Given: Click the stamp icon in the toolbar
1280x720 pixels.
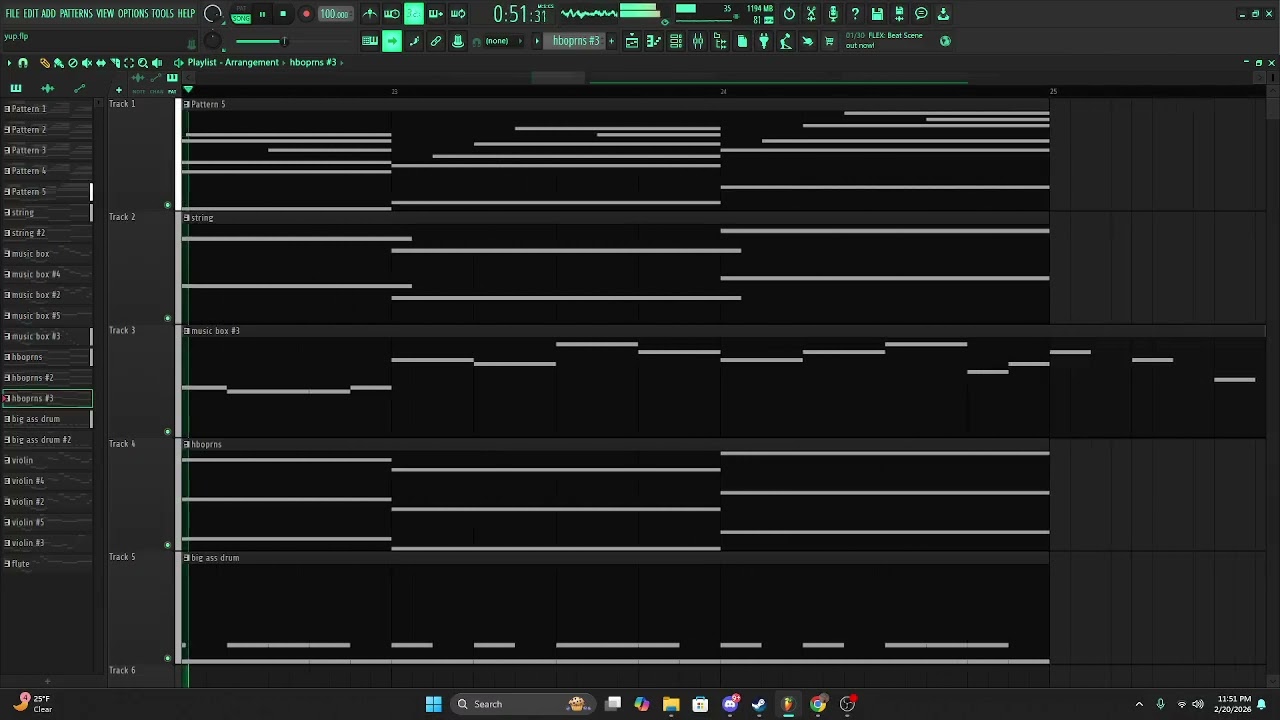Looking at the screenshot, I should coord(458,41).
